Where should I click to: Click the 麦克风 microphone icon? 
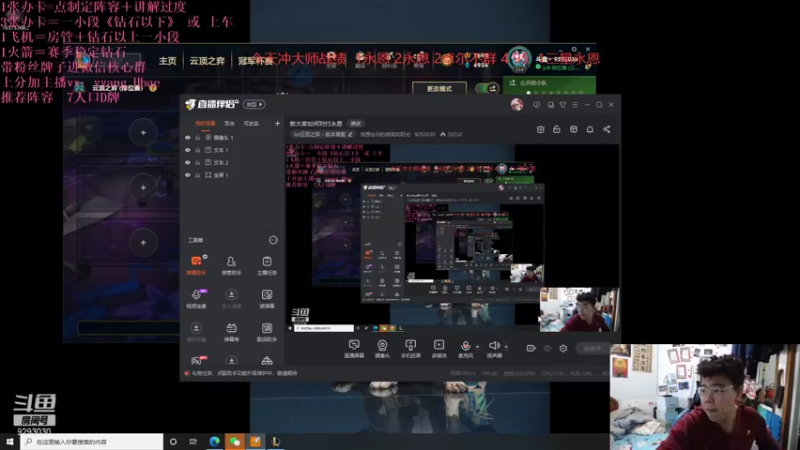pyautogui.click(x=465, y=348)
